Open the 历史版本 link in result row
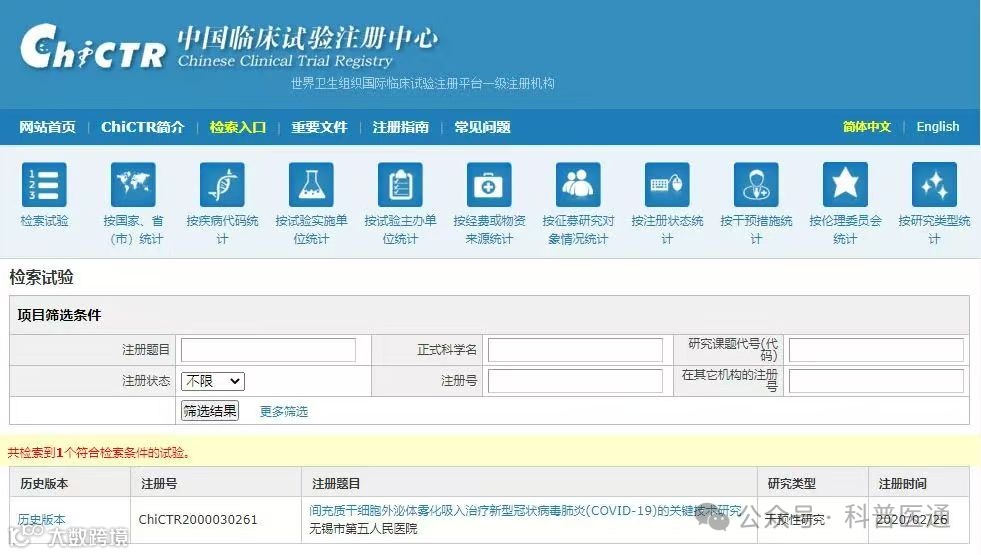The image size is (981, 555). (41, 519)
